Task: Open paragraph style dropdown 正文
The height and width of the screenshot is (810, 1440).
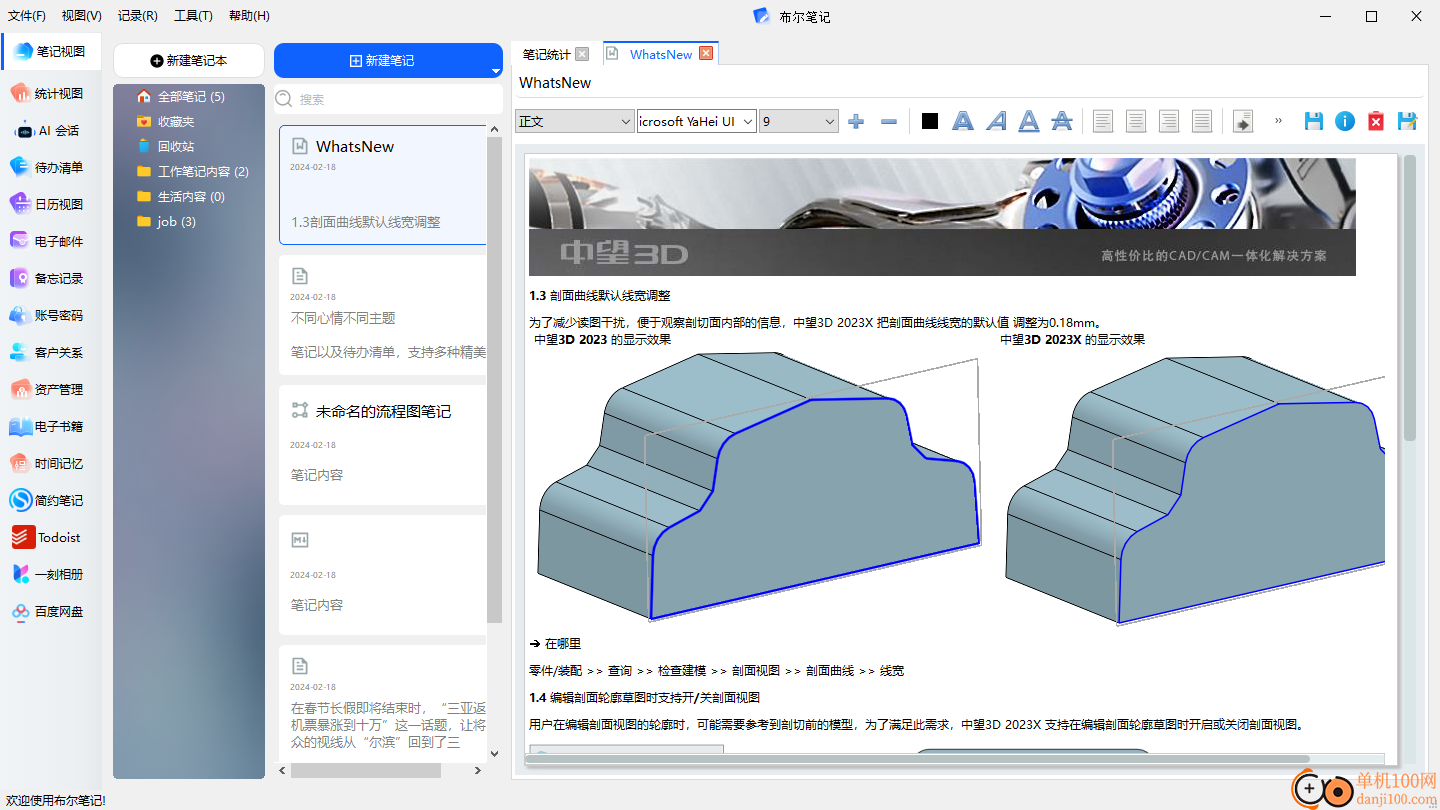Action: [575, 121]
